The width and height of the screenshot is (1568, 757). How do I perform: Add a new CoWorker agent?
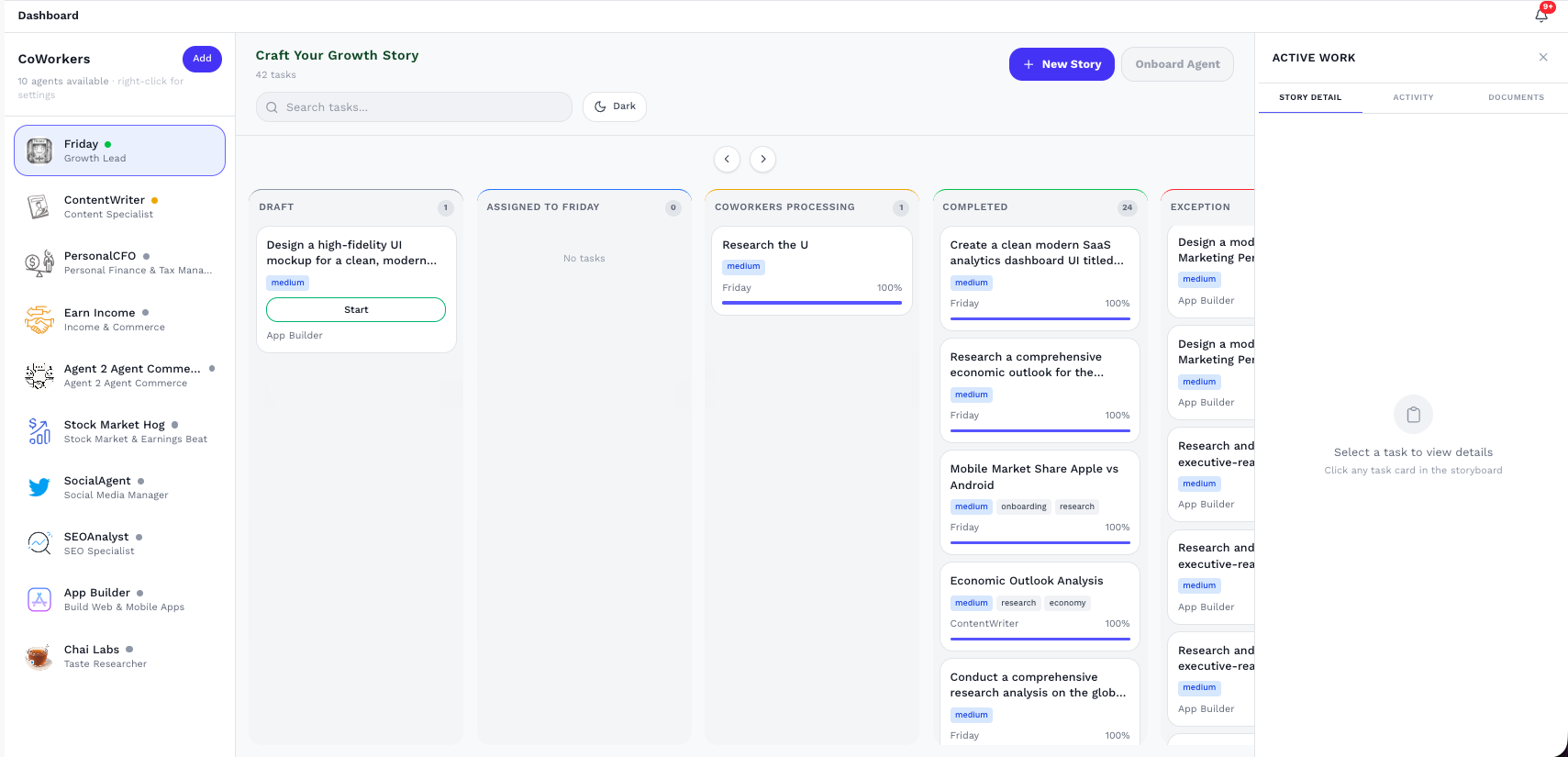pyautogui.click(x=202, y=59)
